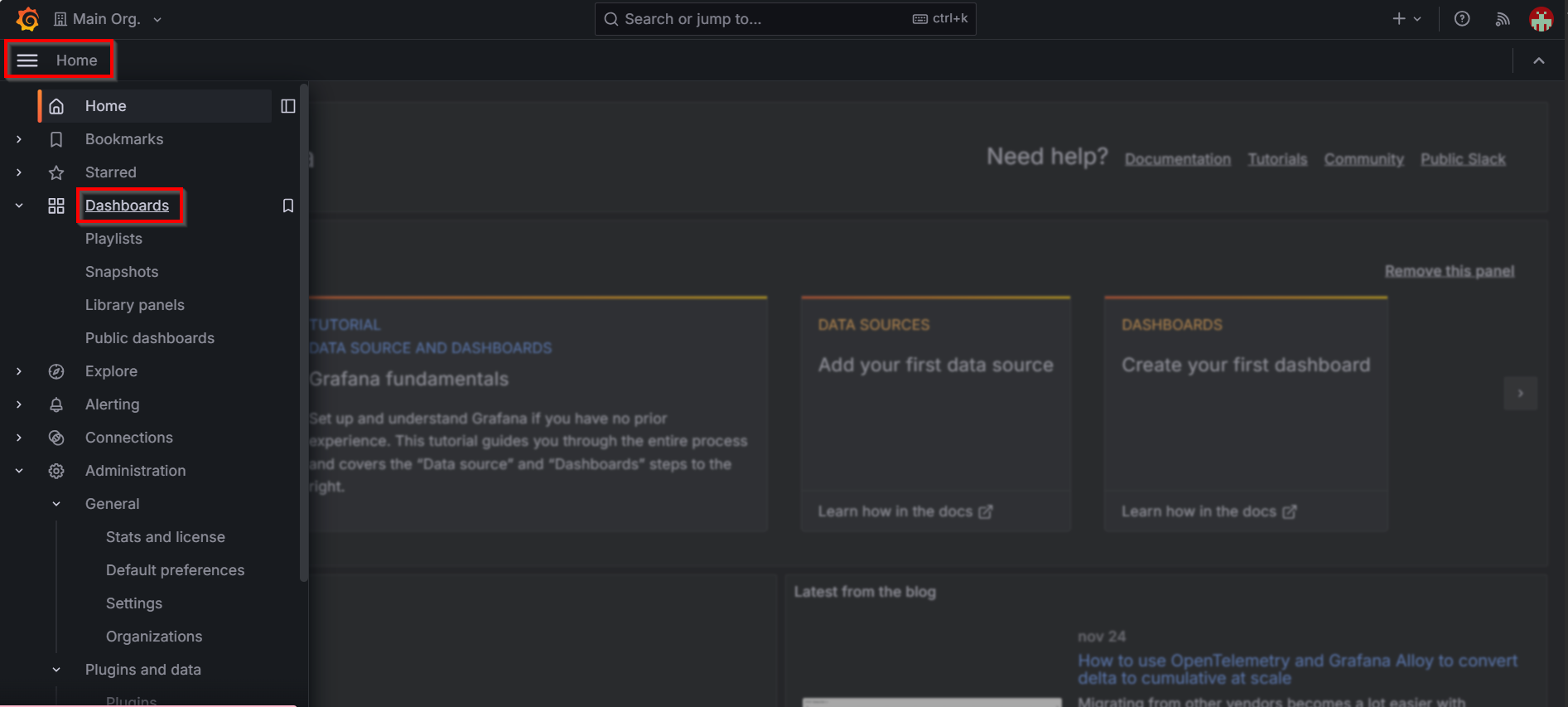Open the Tutorials link
This screenshot has width=1568, height=707.
pos(1277,159)
